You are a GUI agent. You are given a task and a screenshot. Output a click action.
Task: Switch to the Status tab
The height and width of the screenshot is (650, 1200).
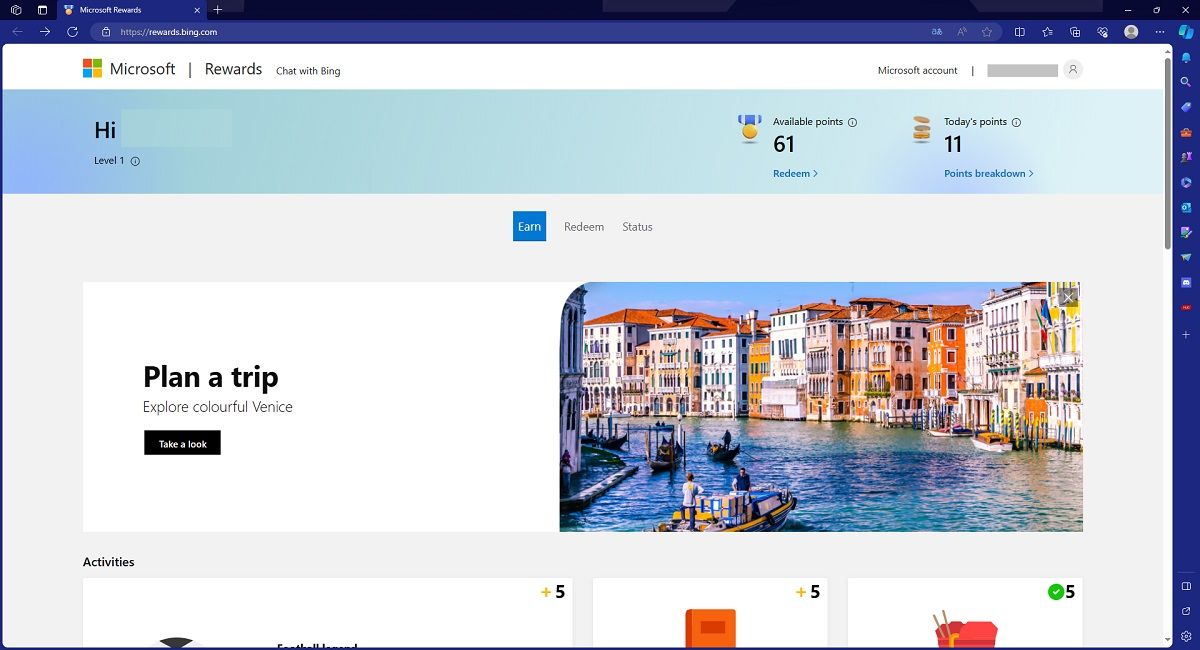tap(637, 227)
